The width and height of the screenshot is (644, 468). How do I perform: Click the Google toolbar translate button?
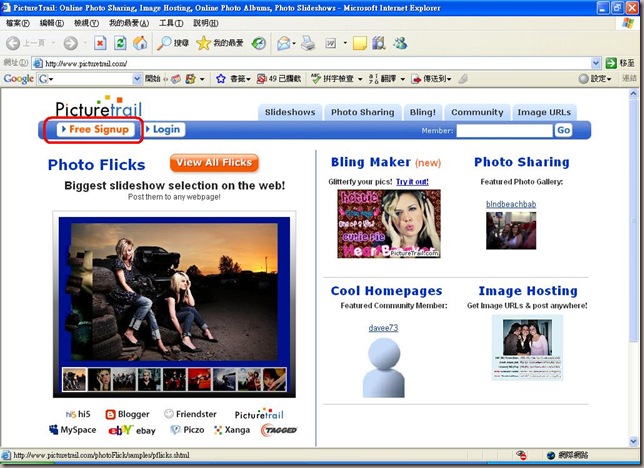point(383,78)
